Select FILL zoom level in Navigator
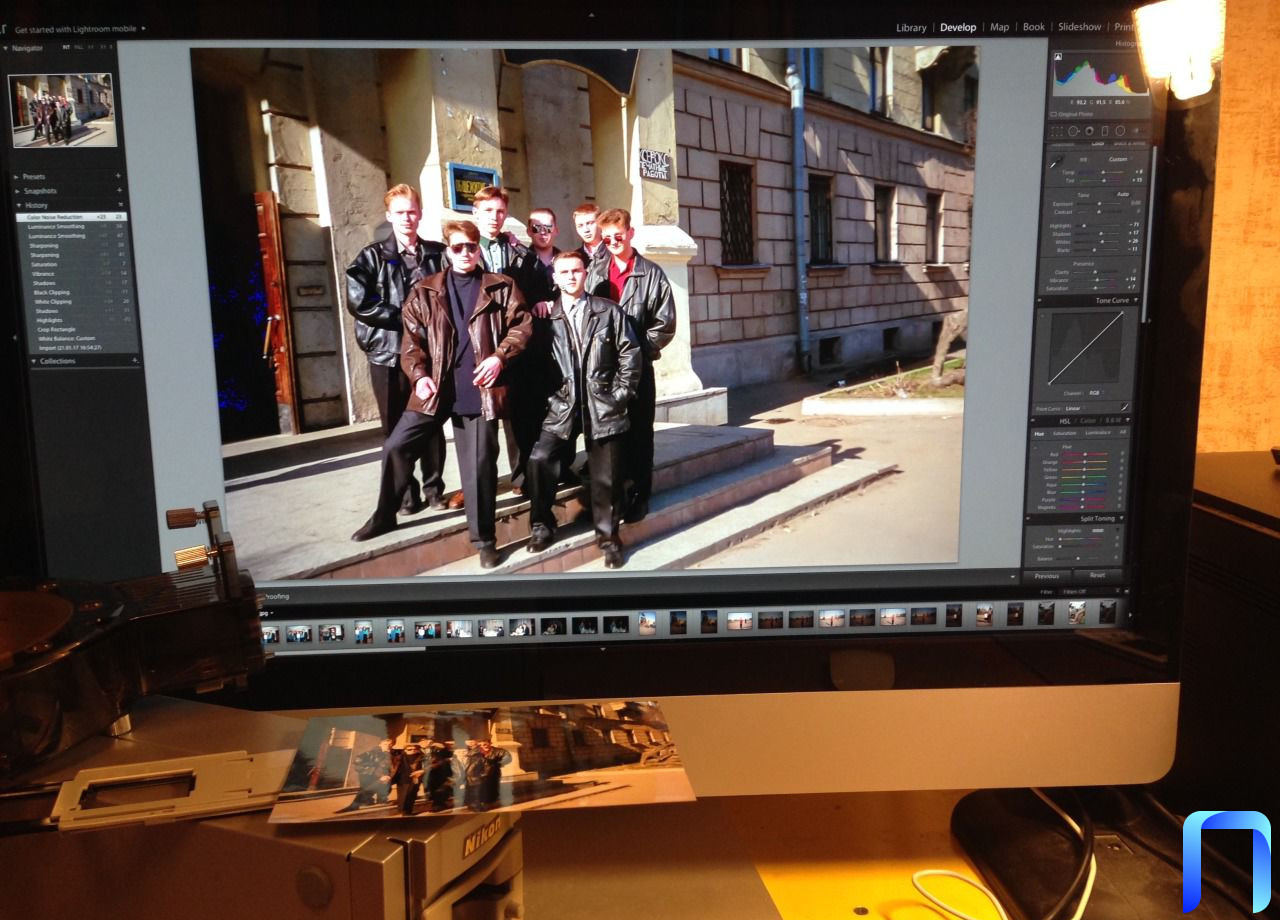 [79, 47]
